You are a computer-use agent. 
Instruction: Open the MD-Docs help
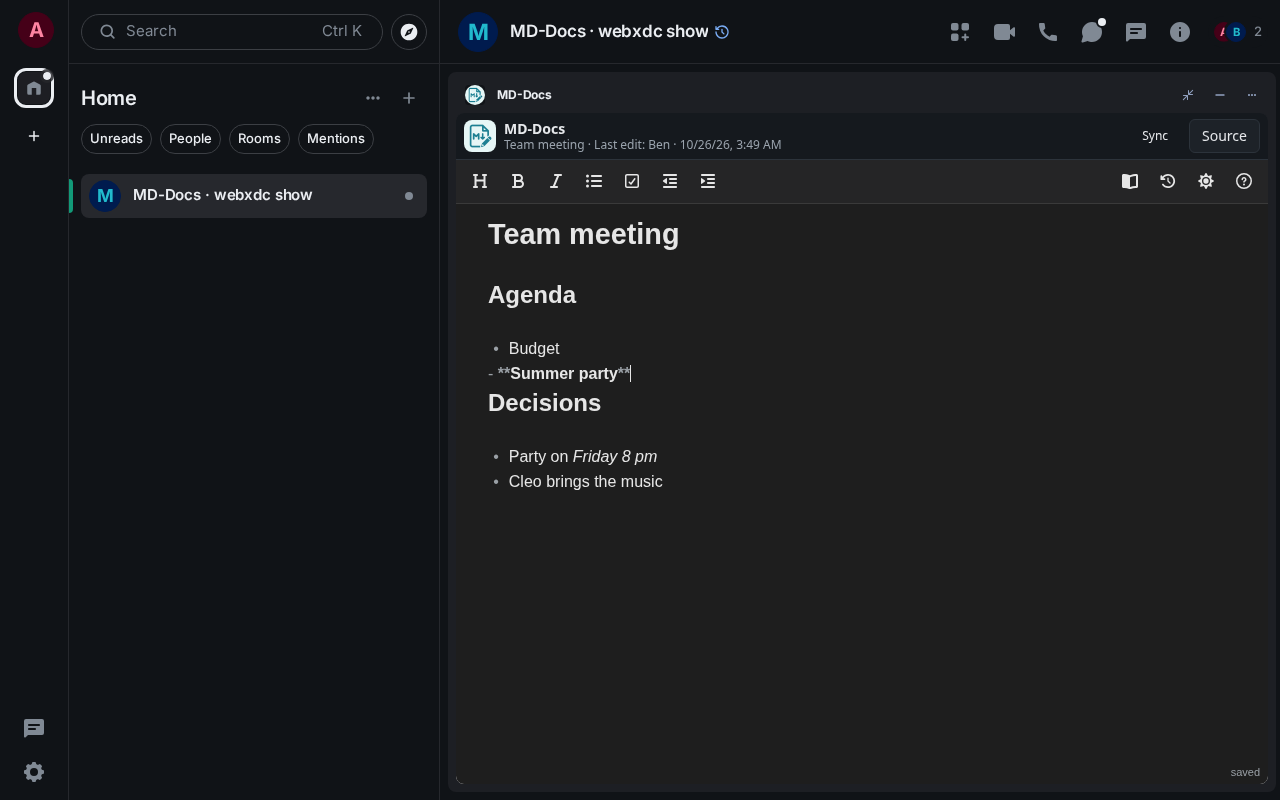[x=1244, y=181]
